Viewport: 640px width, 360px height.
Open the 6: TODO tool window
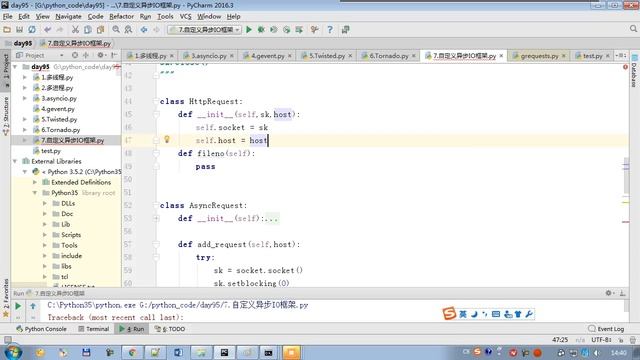tap(170, 329)
